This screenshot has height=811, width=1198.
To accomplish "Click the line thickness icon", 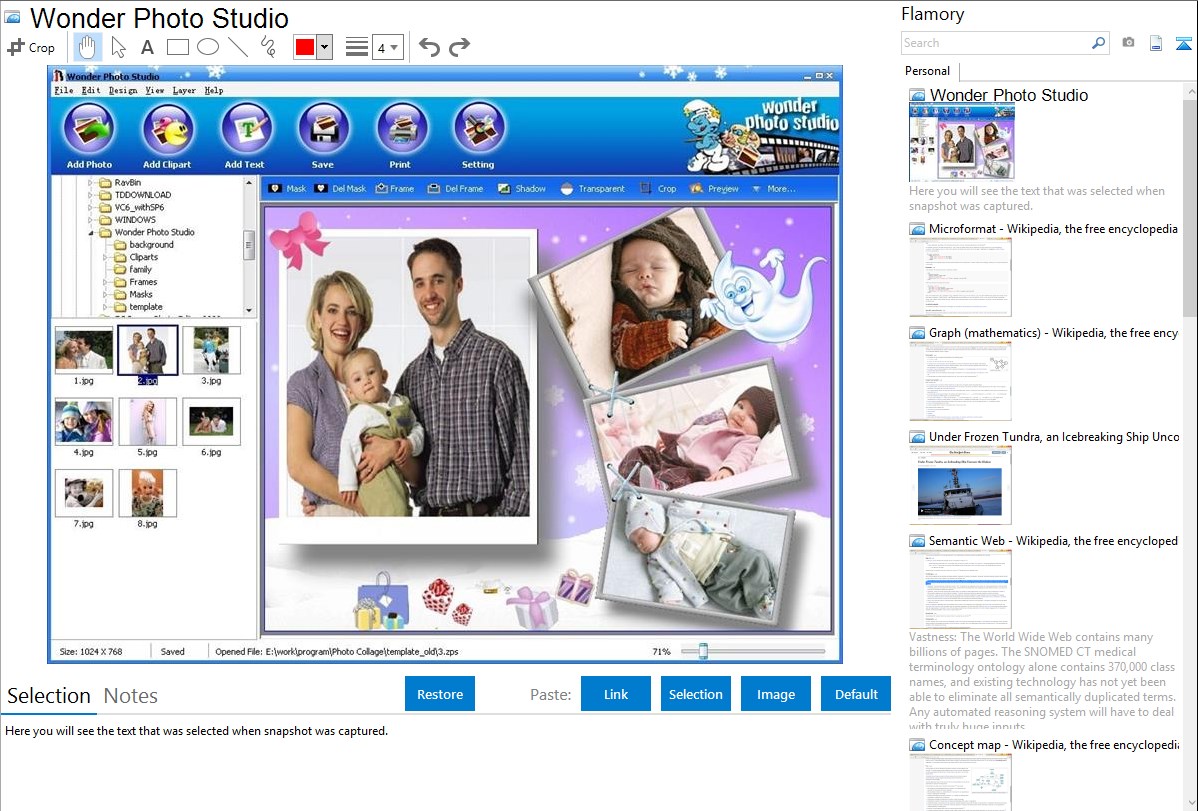I will [357, 47].
